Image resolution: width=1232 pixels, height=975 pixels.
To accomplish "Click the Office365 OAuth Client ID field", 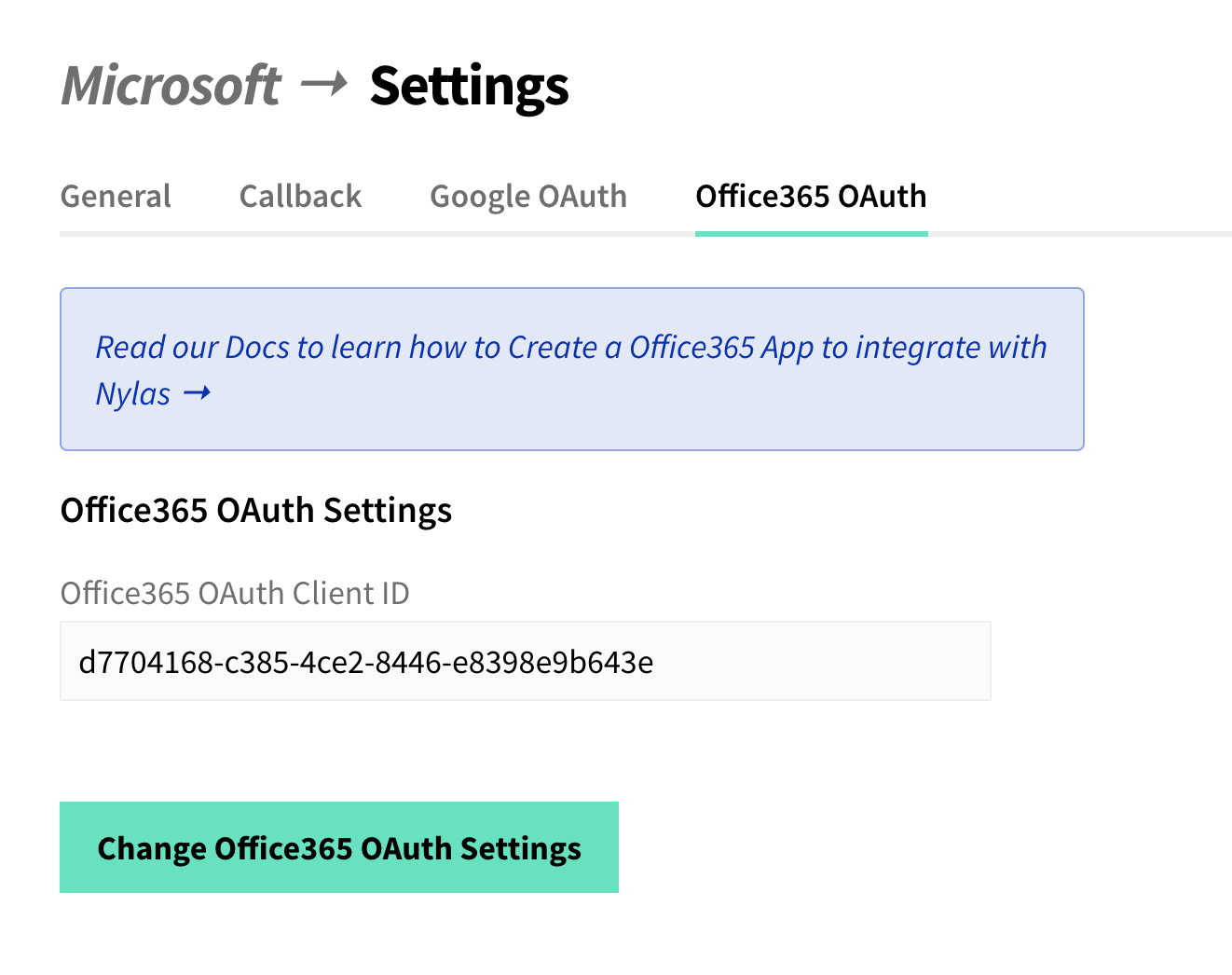I will (526, 661).
